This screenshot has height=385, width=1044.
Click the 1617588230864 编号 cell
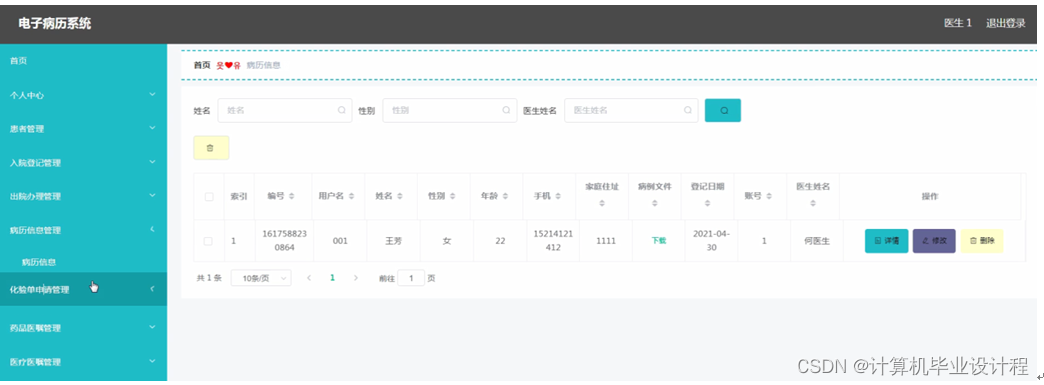coord(285,241)
